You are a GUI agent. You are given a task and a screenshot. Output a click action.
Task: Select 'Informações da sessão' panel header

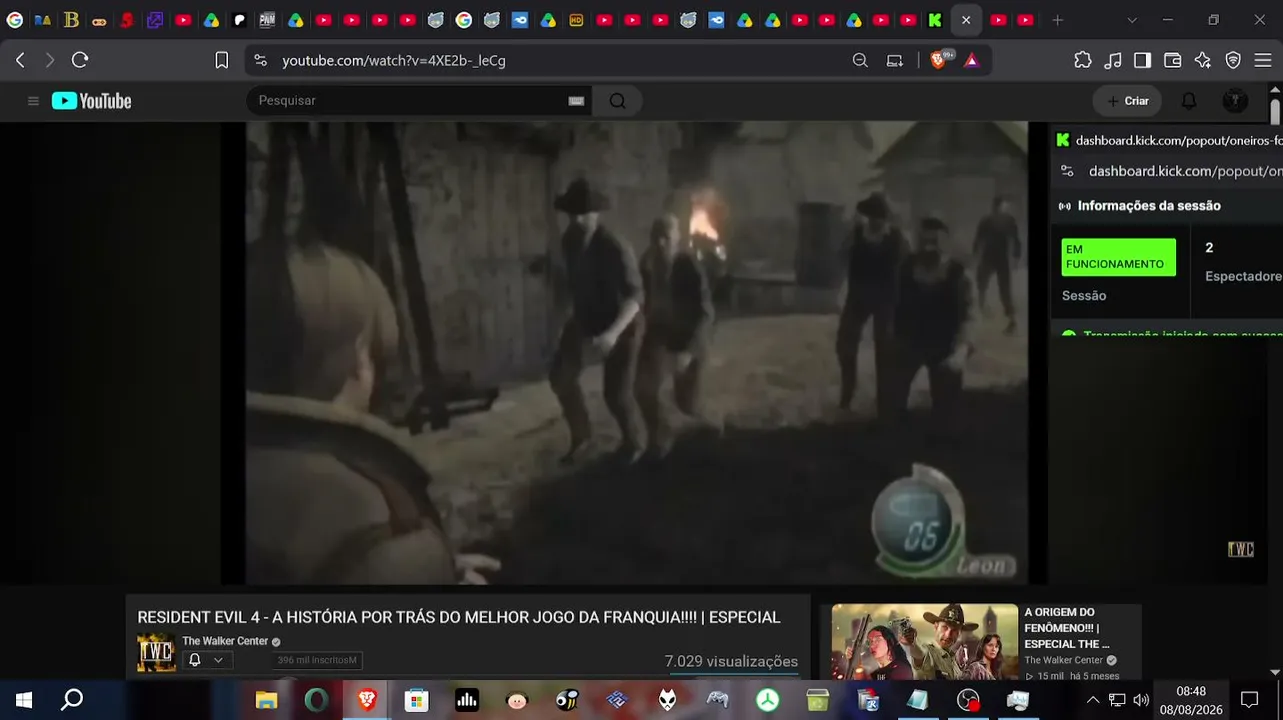click(1149, 206)
